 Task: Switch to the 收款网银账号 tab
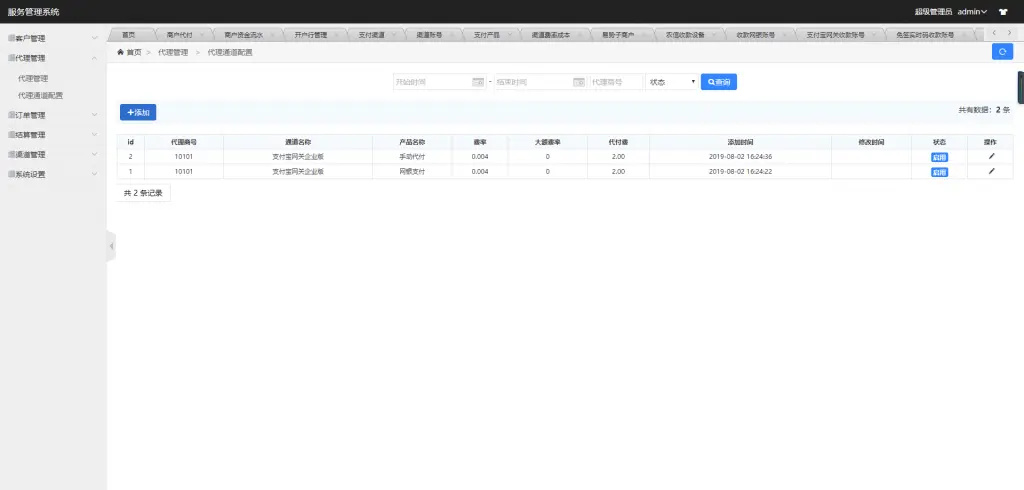756,35
